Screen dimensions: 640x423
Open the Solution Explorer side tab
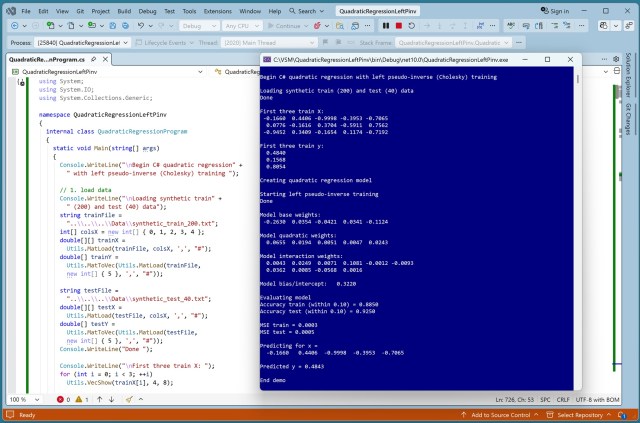628,75
